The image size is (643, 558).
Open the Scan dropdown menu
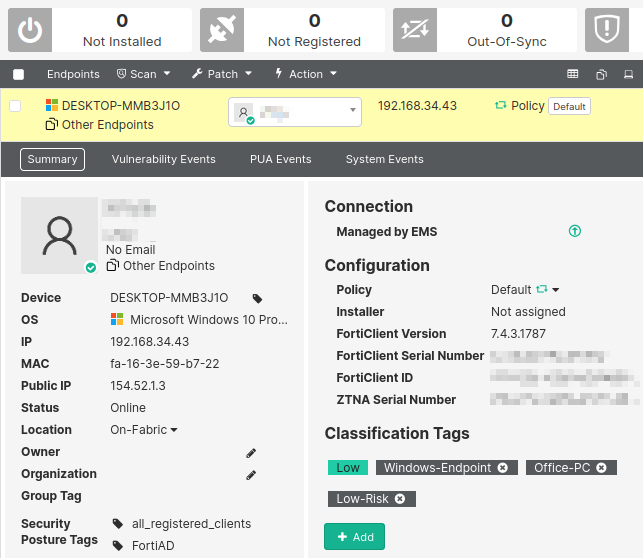pyautogui.click(x=144, y=74)
